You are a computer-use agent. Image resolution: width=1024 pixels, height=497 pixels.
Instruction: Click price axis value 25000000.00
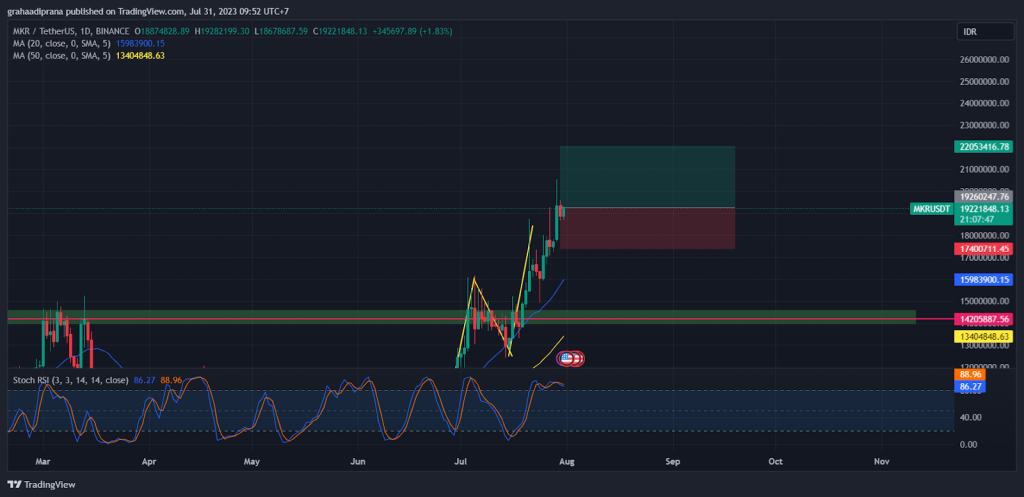click(x=984, y=82)
